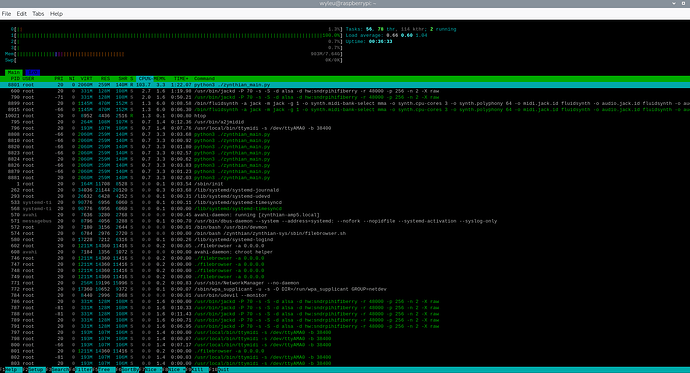The height and width of the screenshot is (373, 690).
Task: Click the Tasks summary line
Action: [x=401, y=29]
